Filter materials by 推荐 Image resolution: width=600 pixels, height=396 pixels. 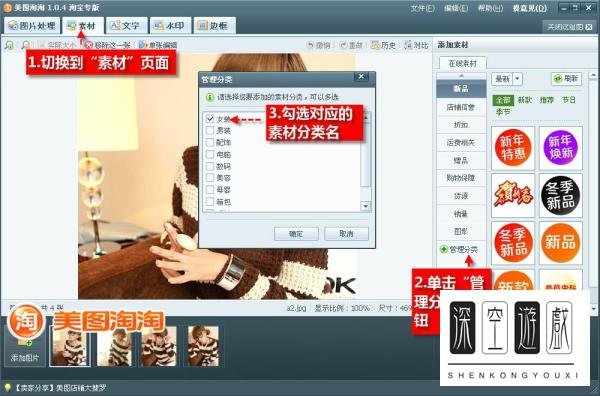coord(547,100)
